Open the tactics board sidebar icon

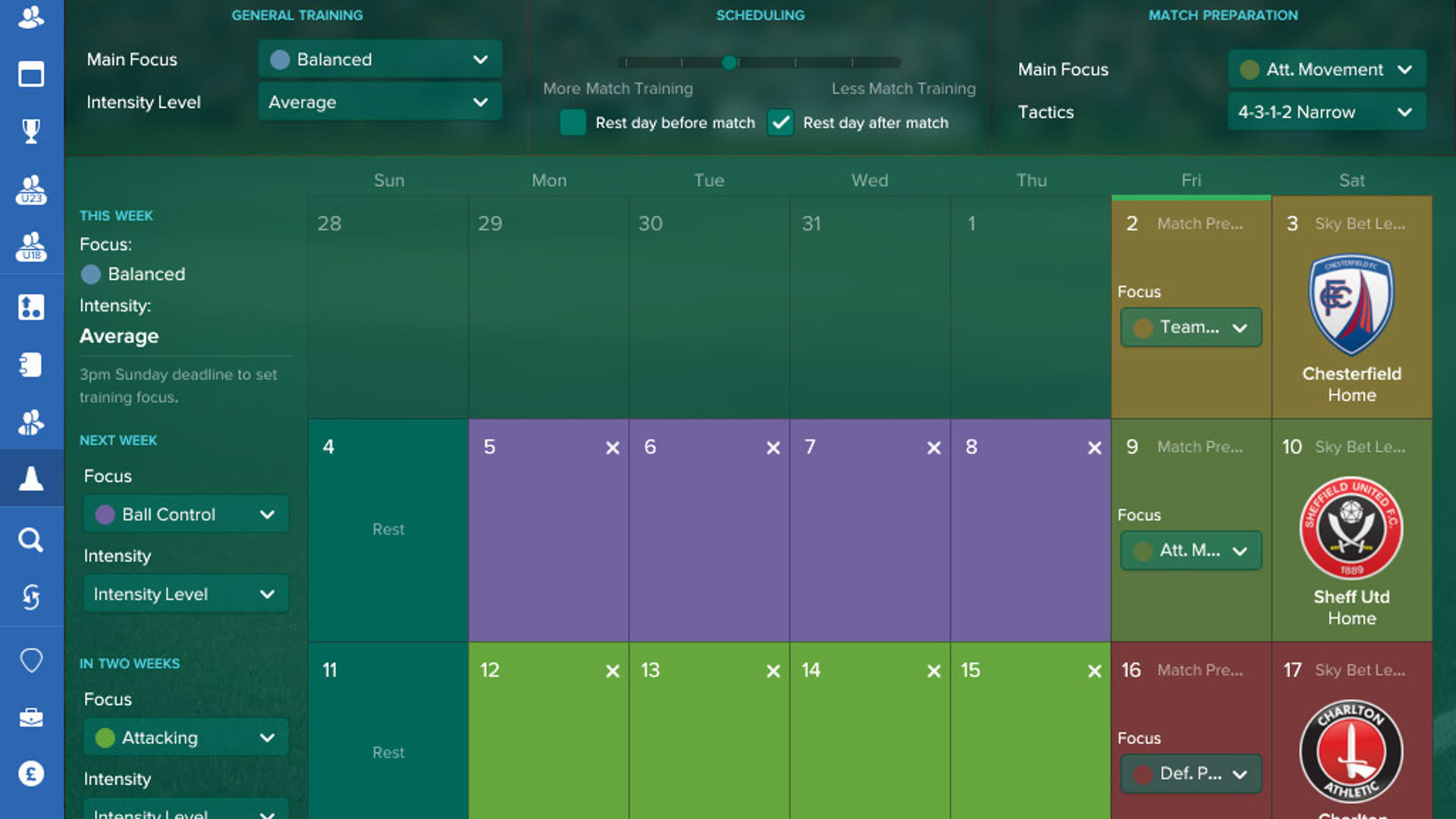click(x=31, y=307)
